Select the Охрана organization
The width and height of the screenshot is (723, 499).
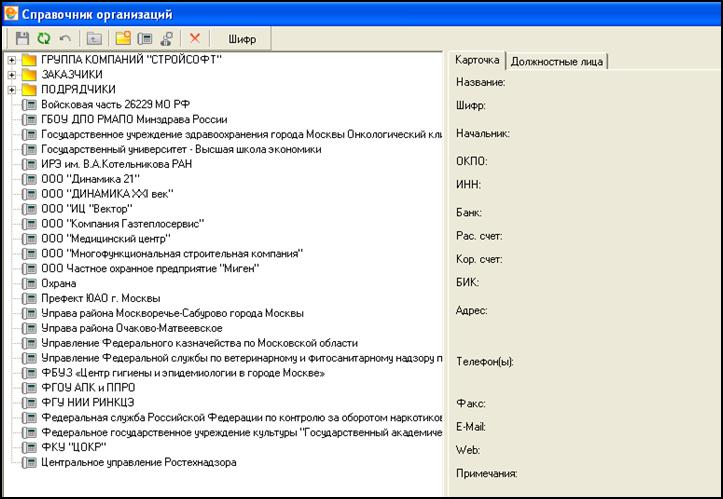(x=59, y=283)
